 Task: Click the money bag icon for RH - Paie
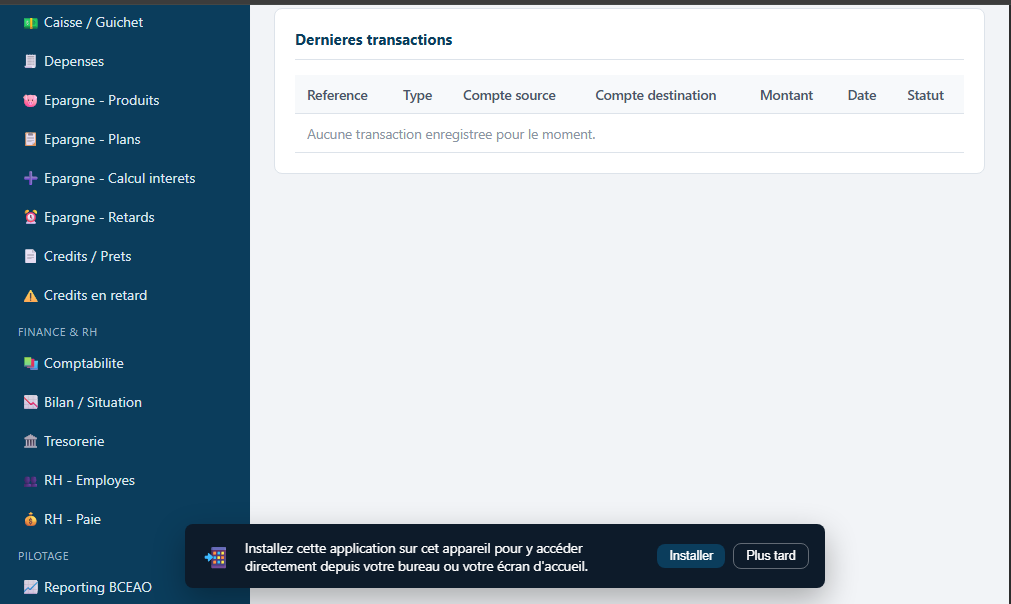tap(30, 520)
